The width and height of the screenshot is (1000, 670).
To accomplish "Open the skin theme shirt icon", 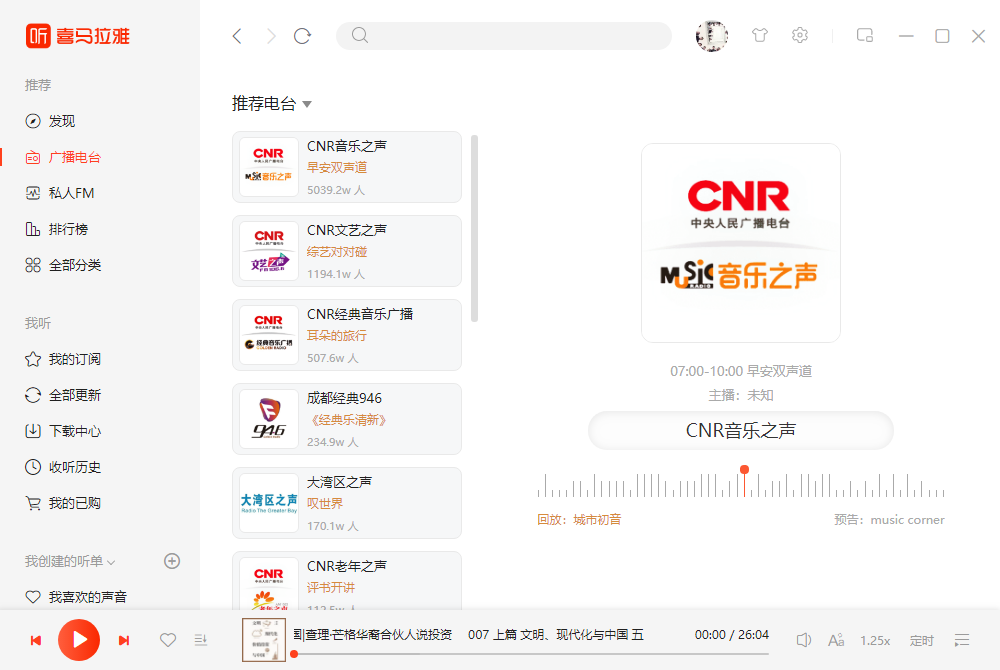I will coord(760,35).
